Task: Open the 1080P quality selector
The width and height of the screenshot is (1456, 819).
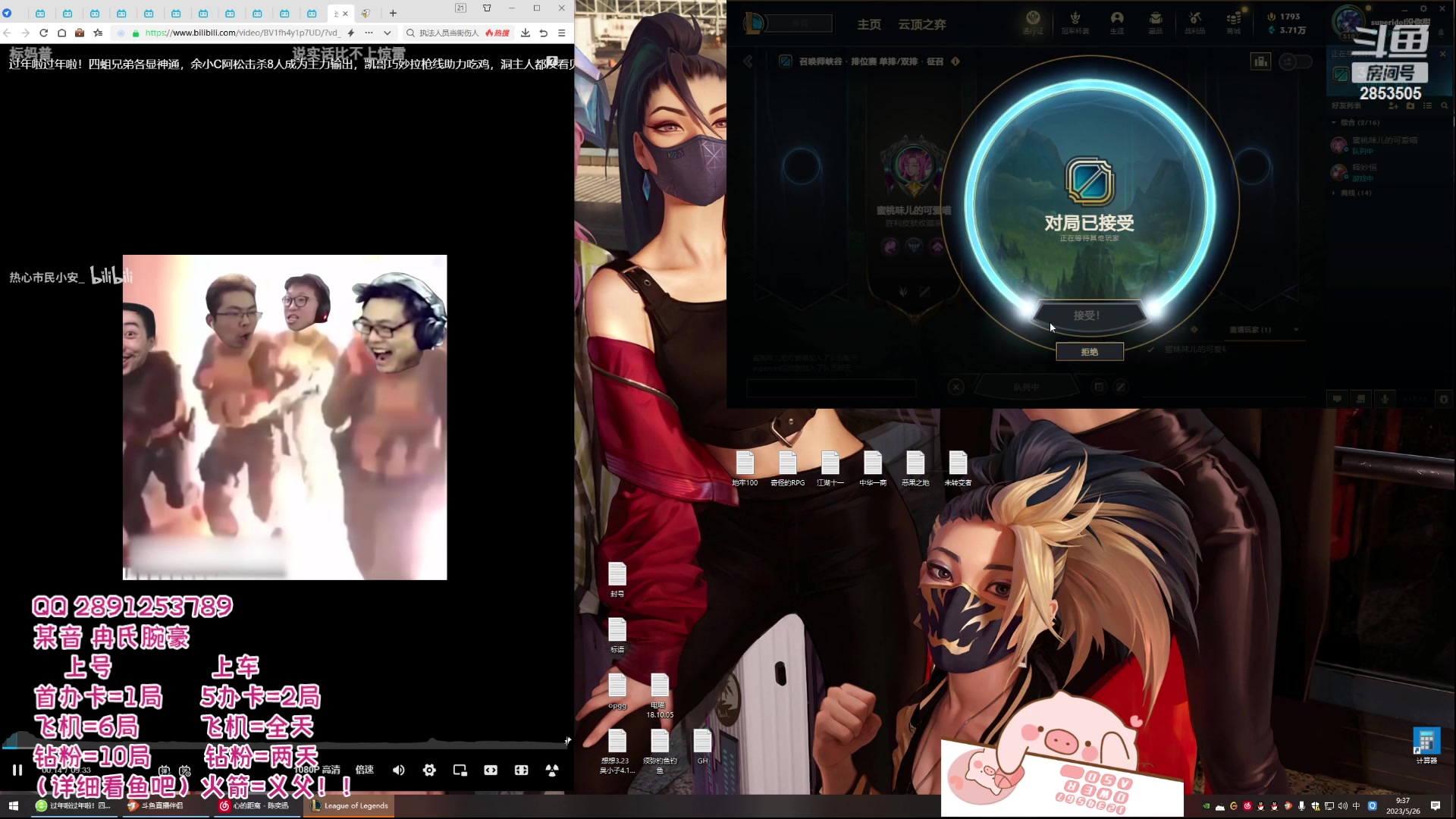Action: [317, 770]
